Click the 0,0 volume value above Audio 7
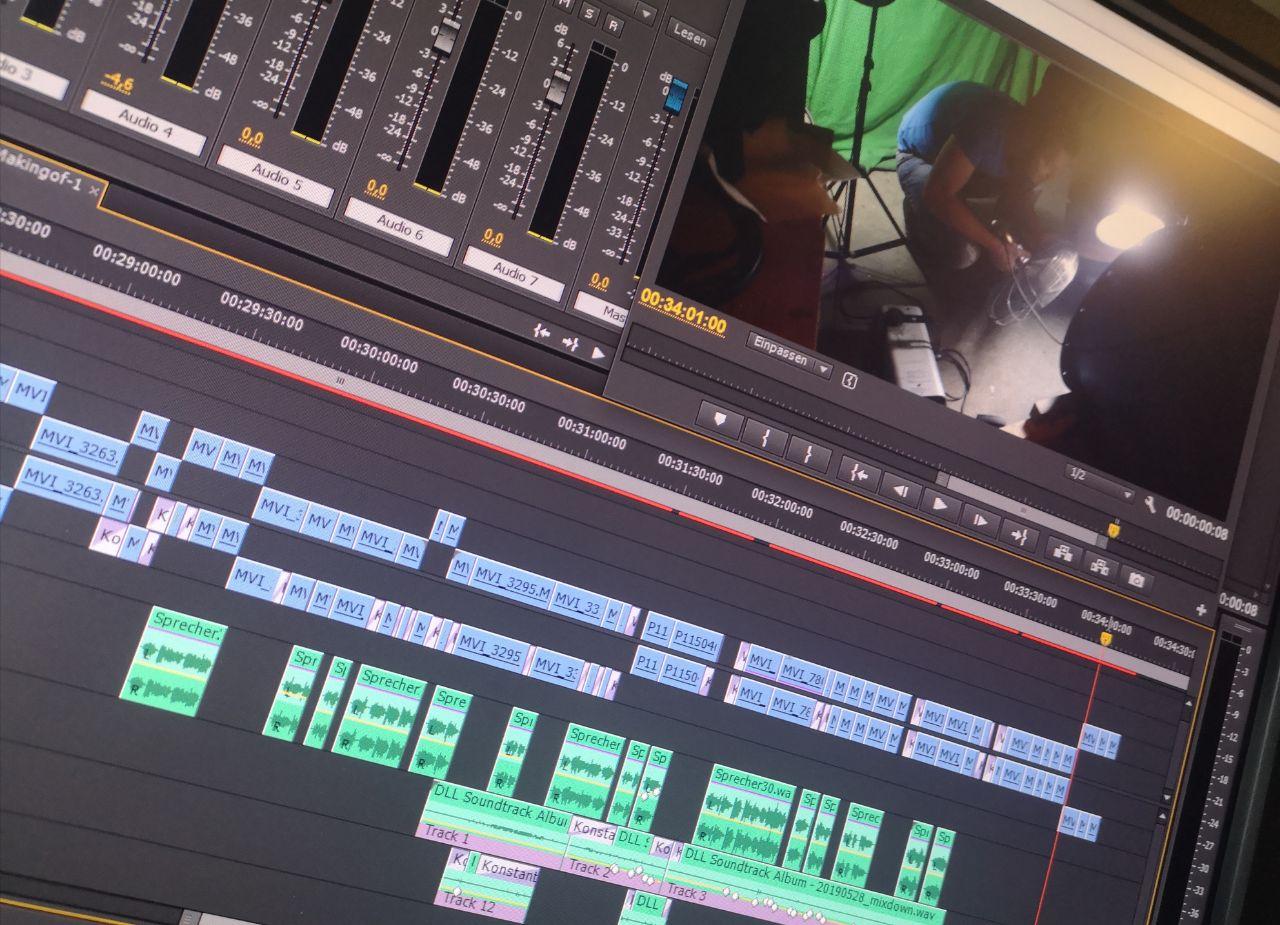The width and height of the screenshot is (1280, 925). (493, 237)
